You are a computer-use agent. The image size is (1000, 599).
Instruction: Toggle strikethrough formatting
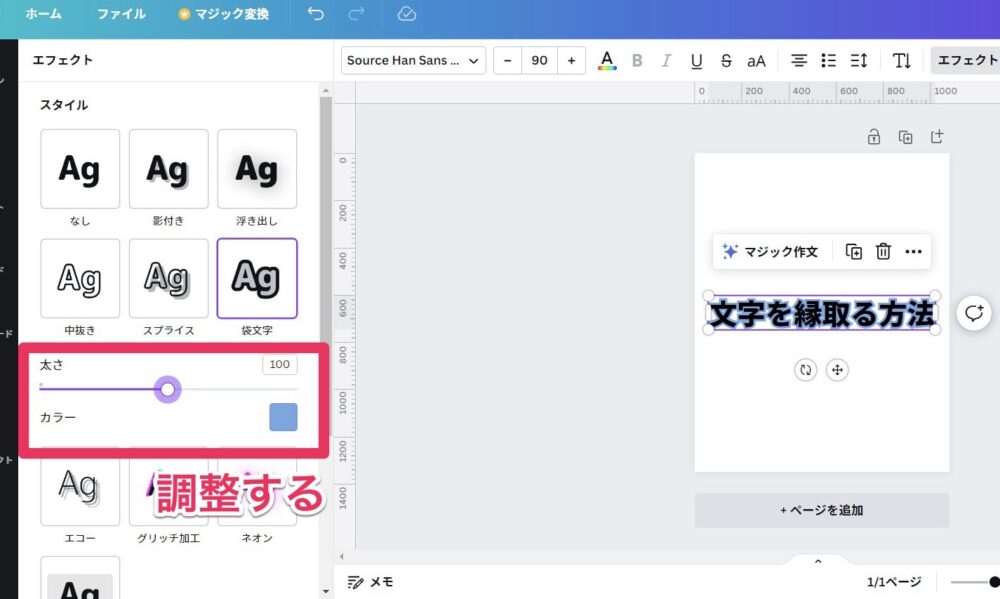coord(726,60)
